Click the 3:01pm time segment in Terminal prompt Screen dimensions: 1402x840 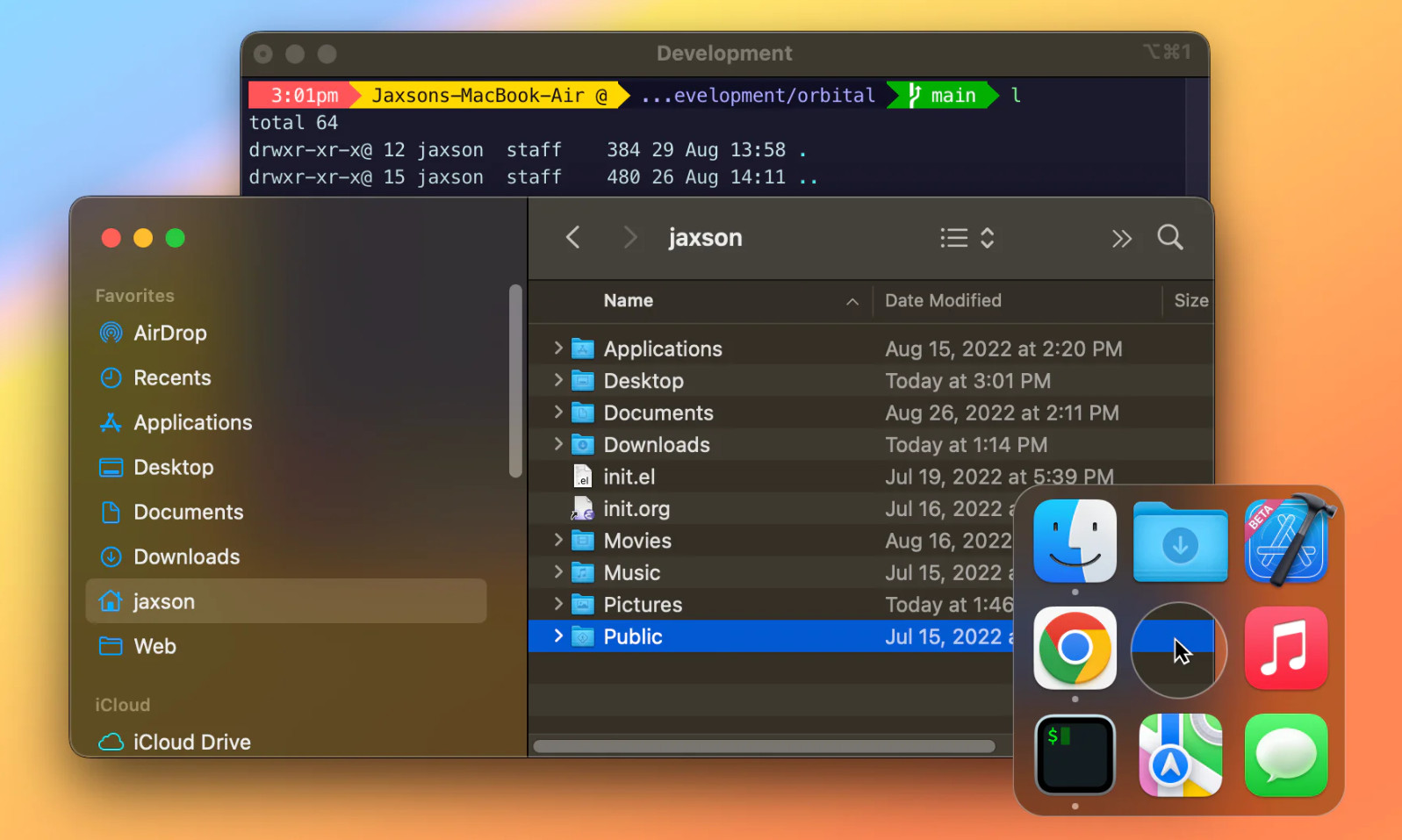coord(304,95)
